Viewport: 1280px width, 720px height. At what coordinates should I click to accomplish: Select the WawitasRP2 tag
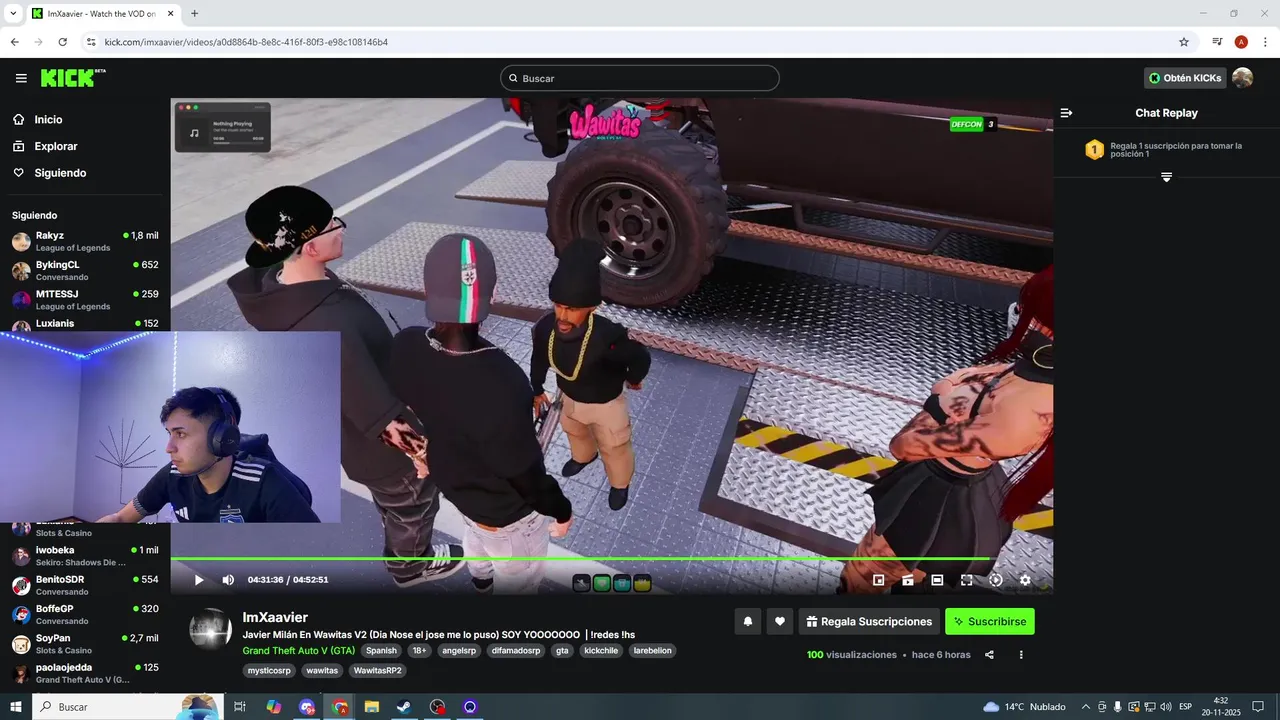378,670
